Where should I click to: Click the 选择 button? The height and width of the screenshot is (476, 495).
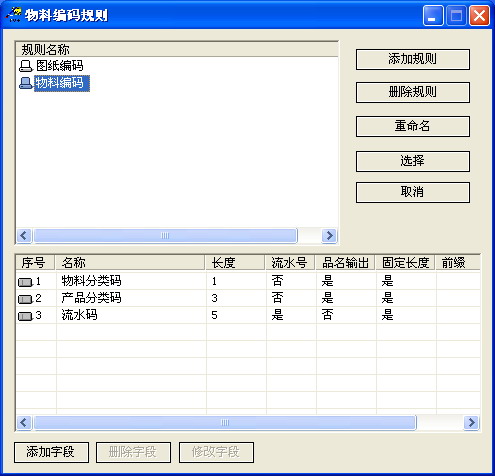pos(413,161)
